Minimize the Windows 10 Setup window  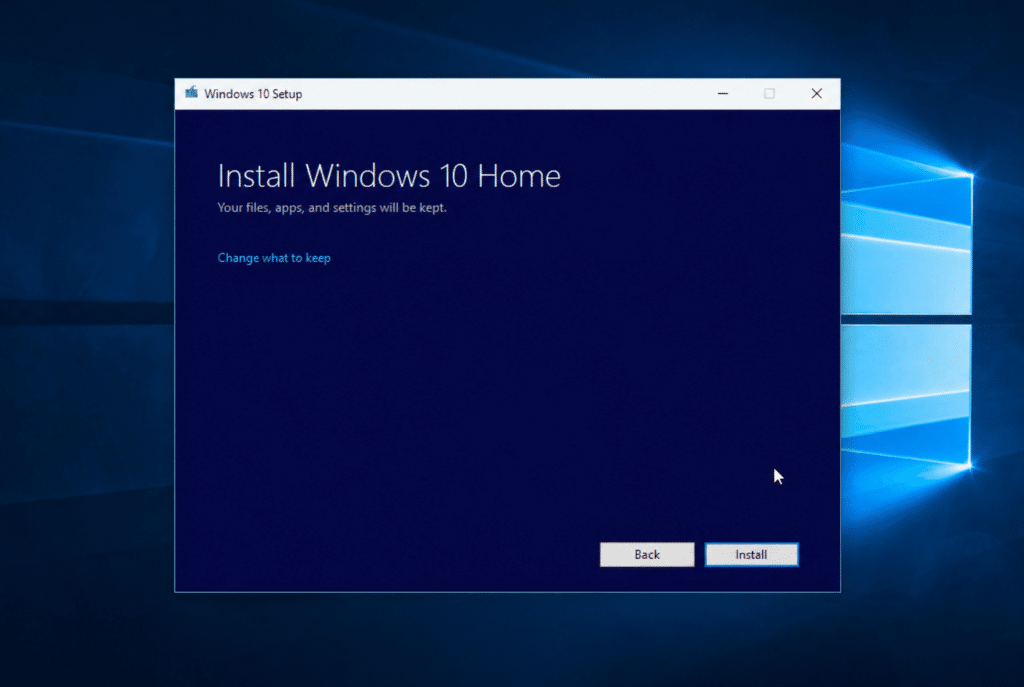[722, 93]
